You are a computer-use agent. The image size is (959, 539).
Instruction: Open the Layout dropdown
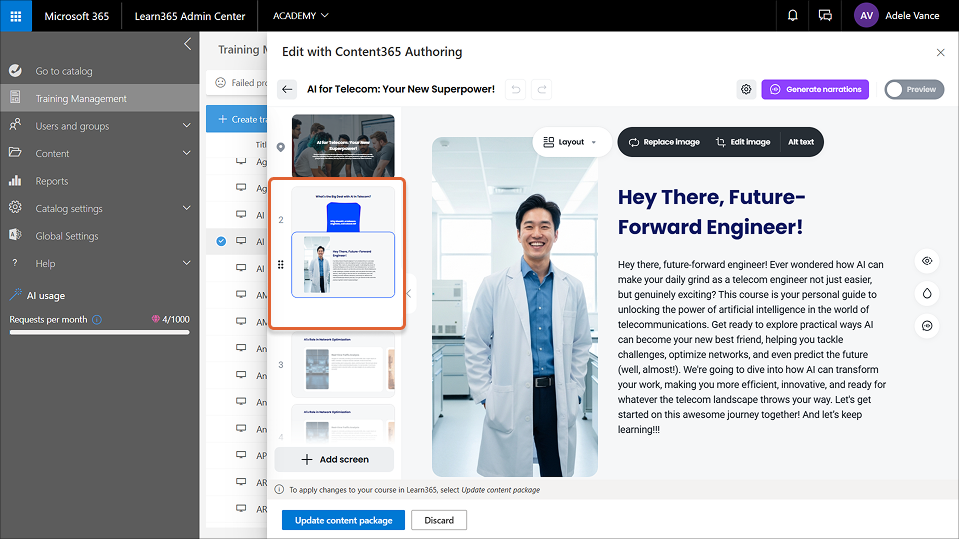(x=570, y=142)
